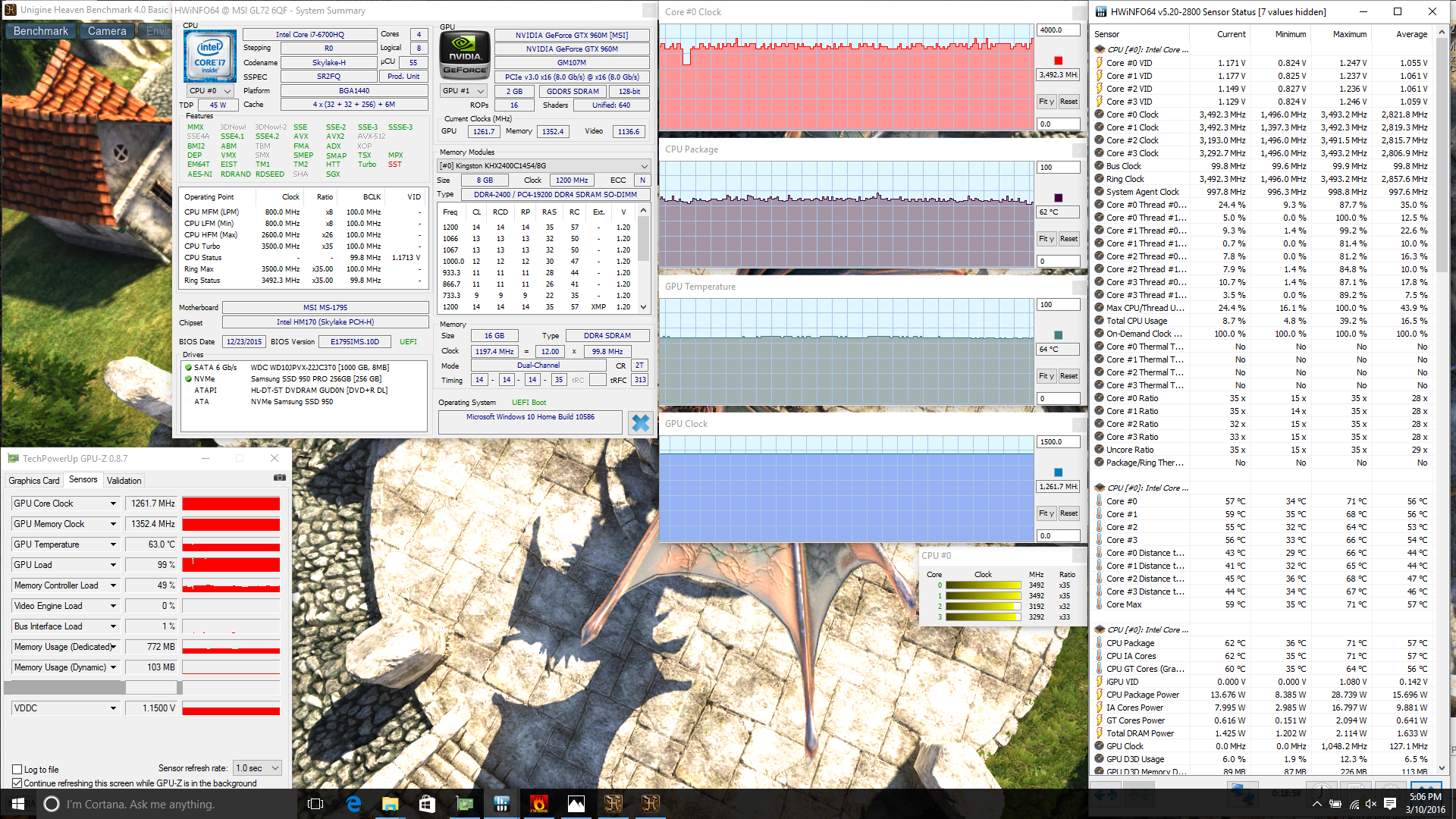Open the GPU Core Clock sensor dropdown
This screenshot has width=1456, height=819.
click(x=113, y=504)
